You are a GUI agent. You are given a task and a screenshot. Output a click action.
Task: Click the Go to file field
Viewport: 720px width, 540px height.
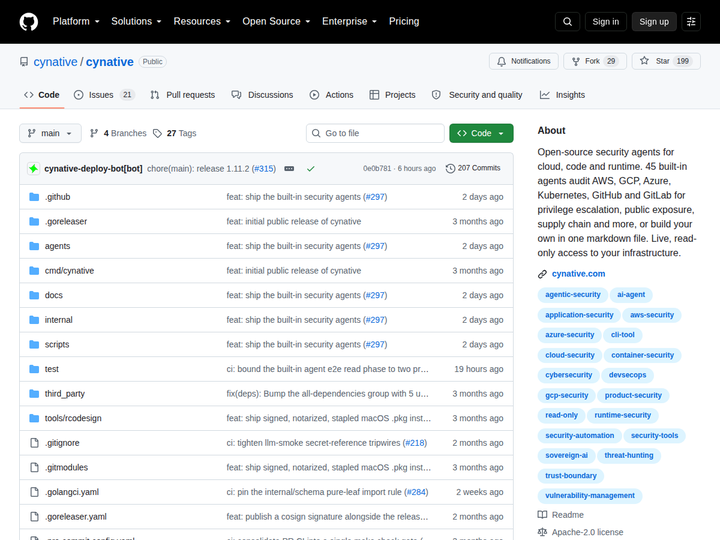(375, 133)
